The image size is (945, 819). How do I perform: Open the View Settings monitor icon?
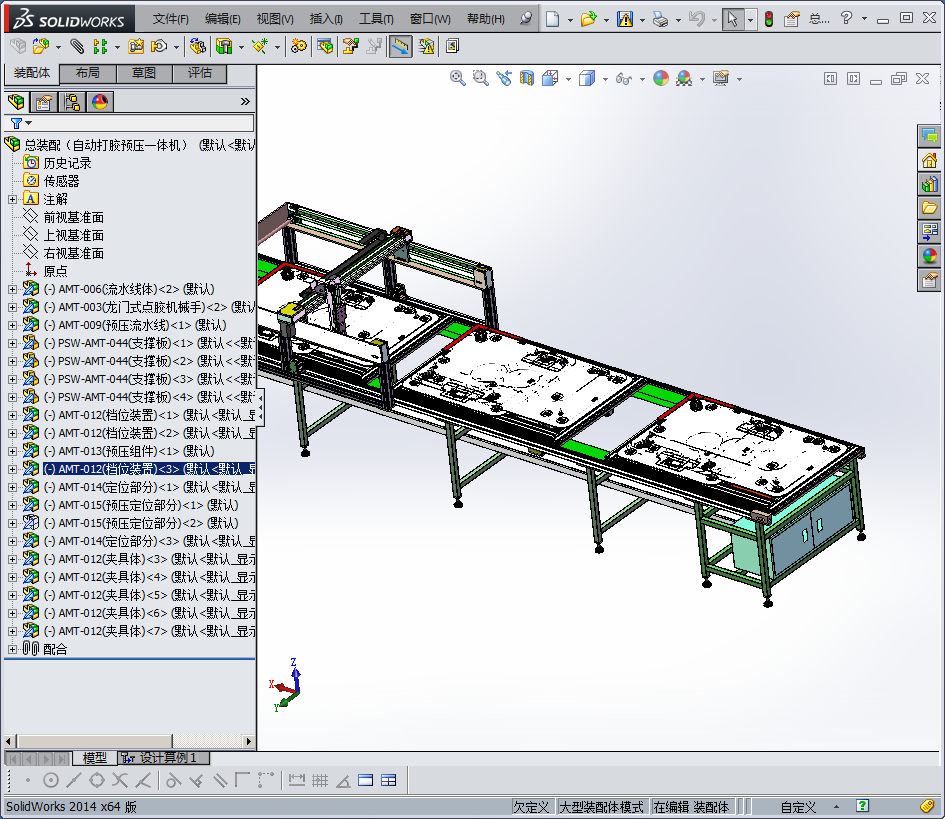[721, 78]
